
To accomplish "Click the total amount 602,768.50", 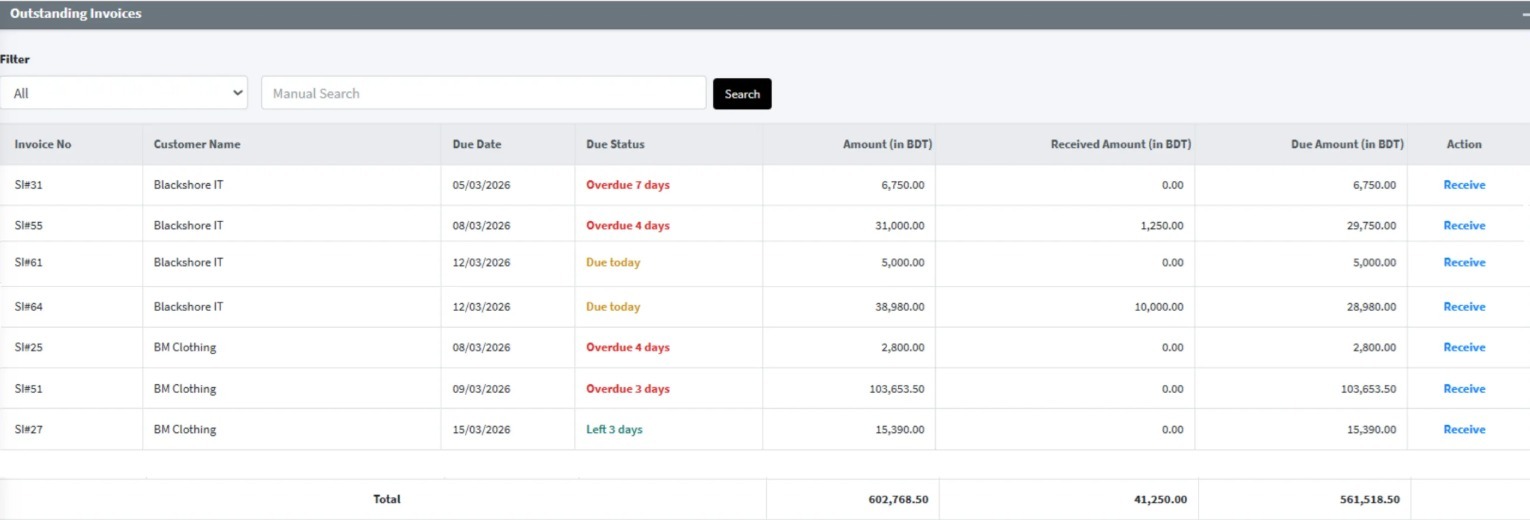I will (x=898, y=499).
